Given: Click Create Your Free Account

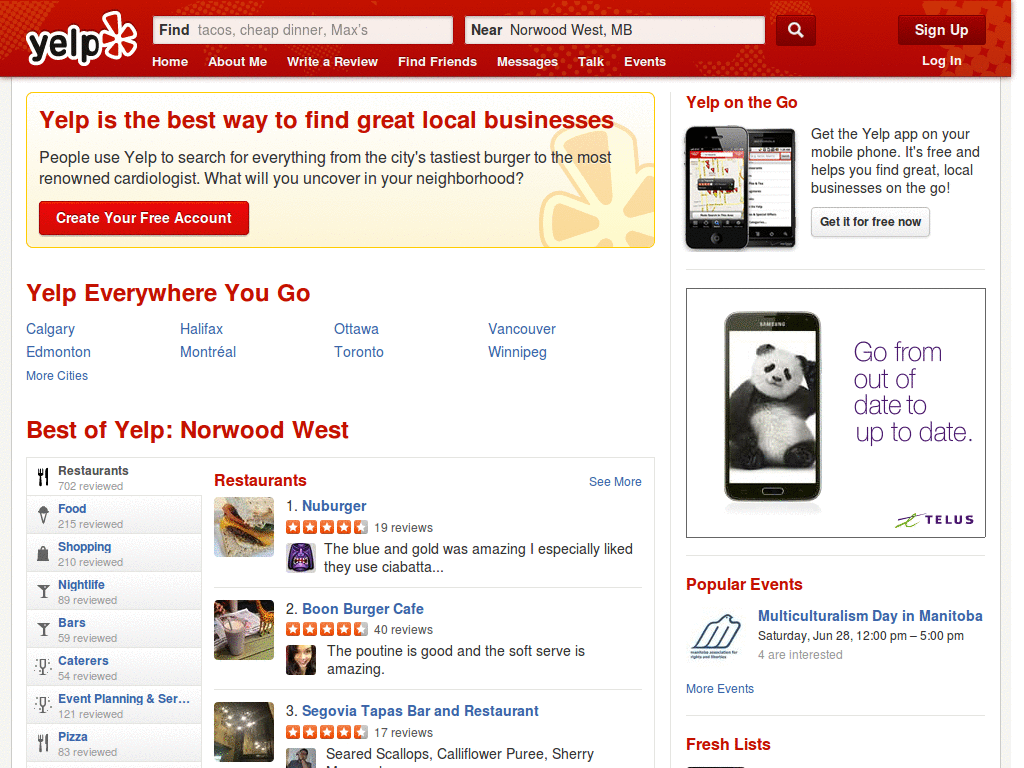Looking at the screenshot, I should click(143, 218).
